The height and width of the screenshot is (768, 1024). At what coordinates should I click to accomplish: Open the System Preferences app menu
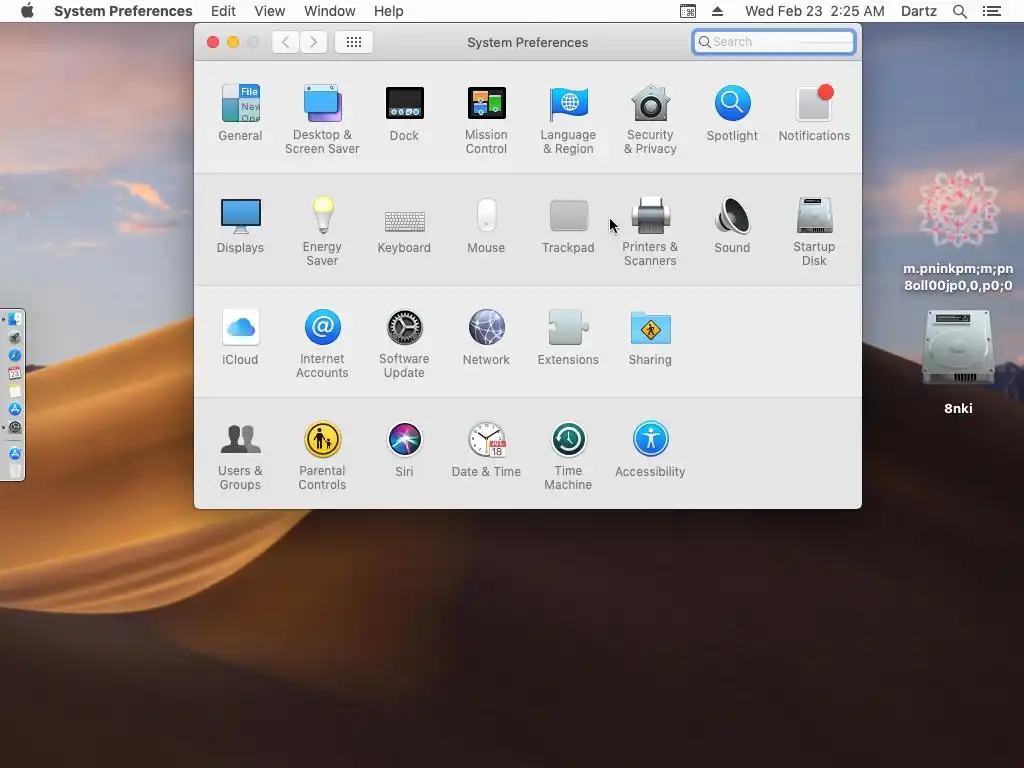pos(123,11)
